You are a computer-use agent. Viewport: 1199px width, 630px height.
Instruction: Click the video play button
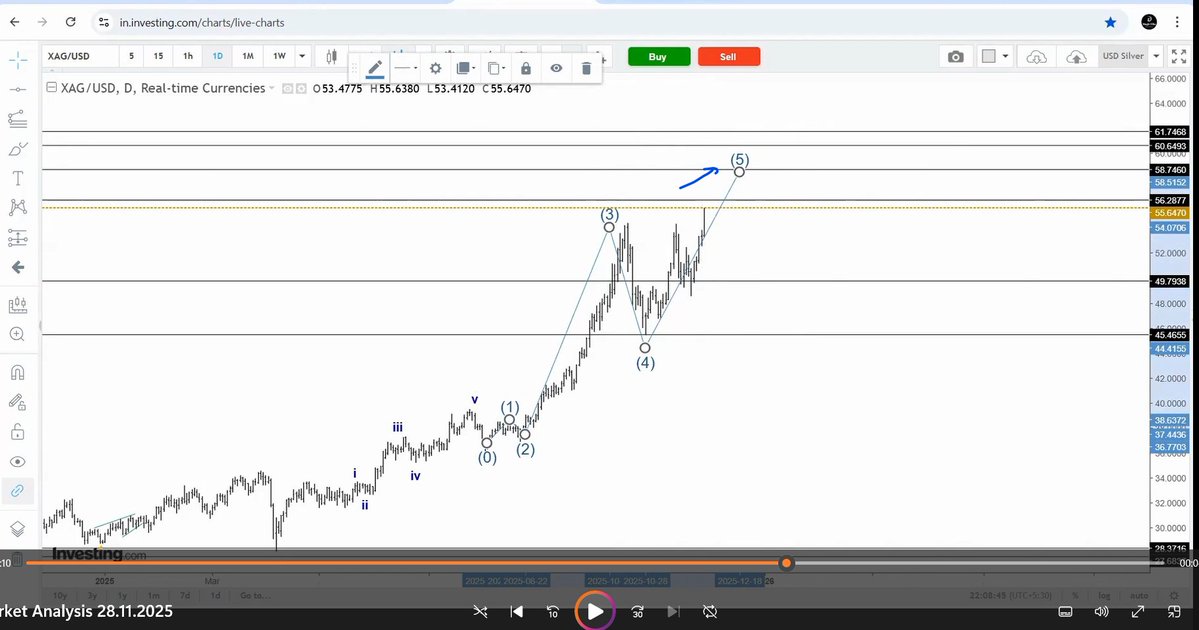(x=595, y=611)
